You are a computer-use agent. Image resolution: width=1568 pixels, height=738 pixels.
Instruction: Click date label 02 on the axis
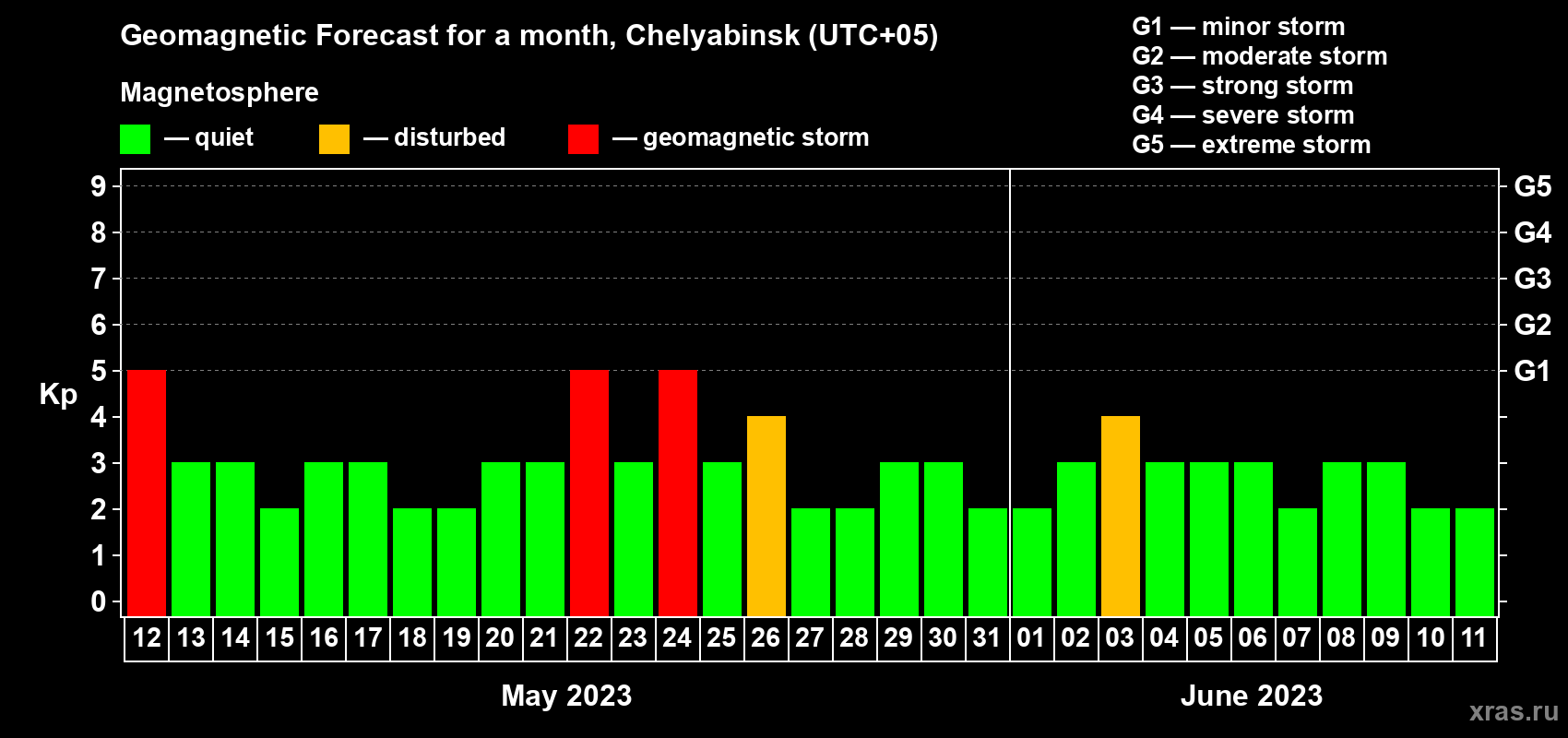click(1076, 637)
